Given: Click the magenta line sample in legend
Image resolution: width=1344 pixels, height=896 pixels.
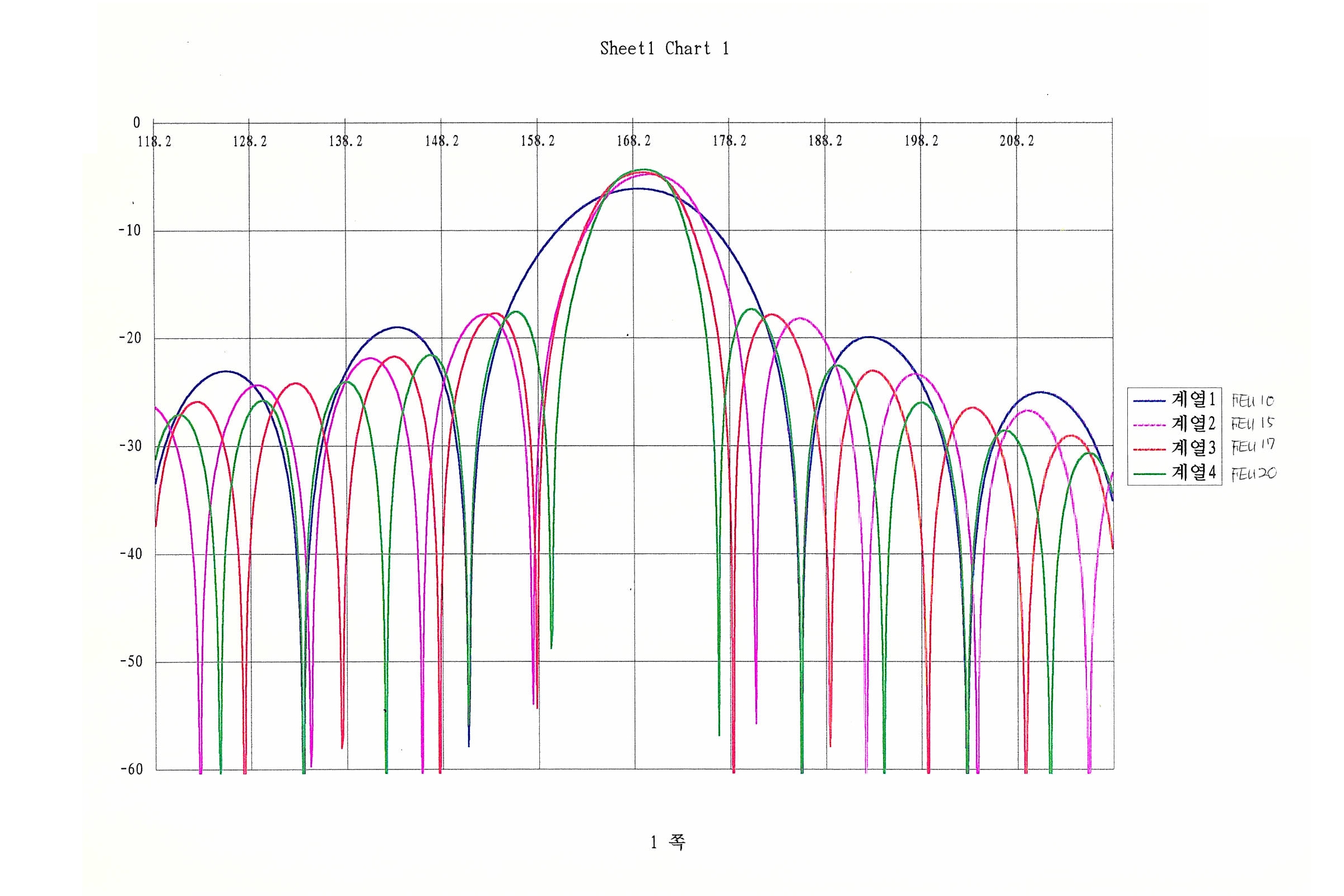Looking at the screenshot, I should coord(1149,425).
